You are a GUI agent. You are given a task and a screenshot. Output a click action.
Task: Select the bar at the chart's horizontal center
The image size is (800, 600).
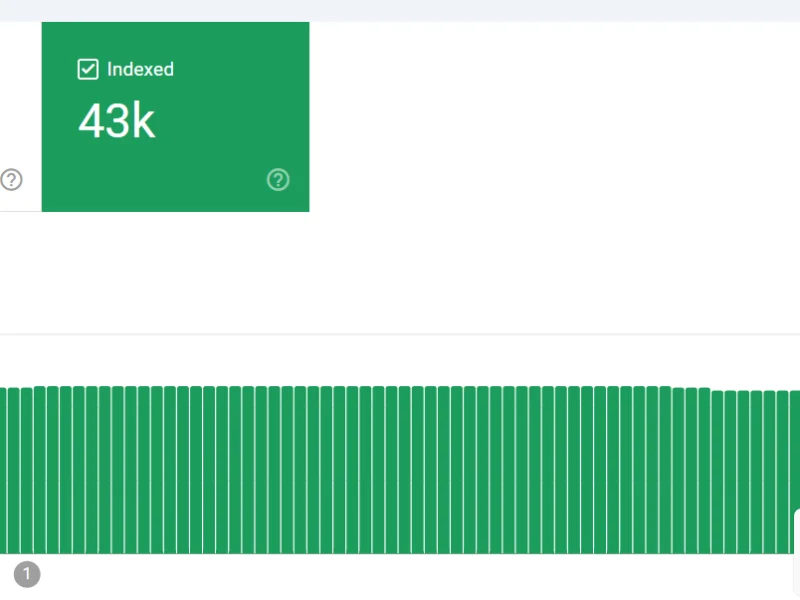(x=405, y=470)
